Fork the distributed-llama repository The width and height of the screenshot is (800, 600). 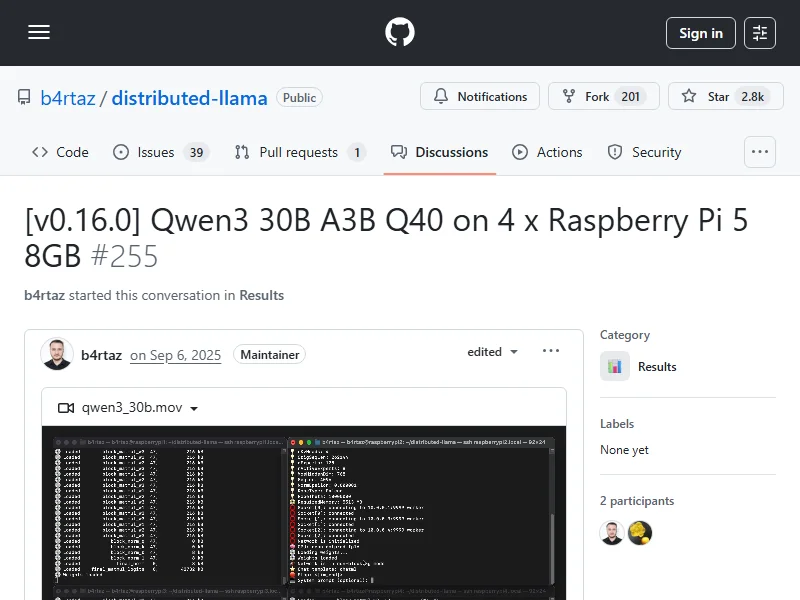coord(603,97)
